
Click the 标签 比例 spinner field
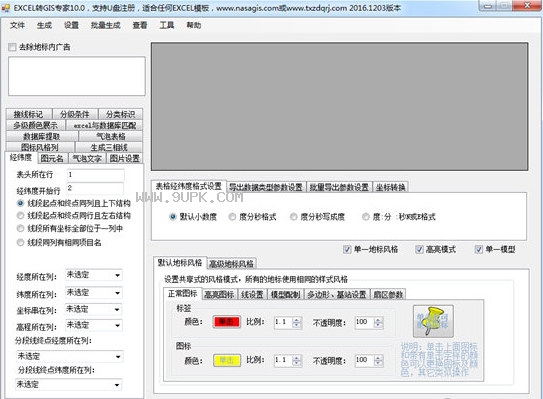click(287, 322)
